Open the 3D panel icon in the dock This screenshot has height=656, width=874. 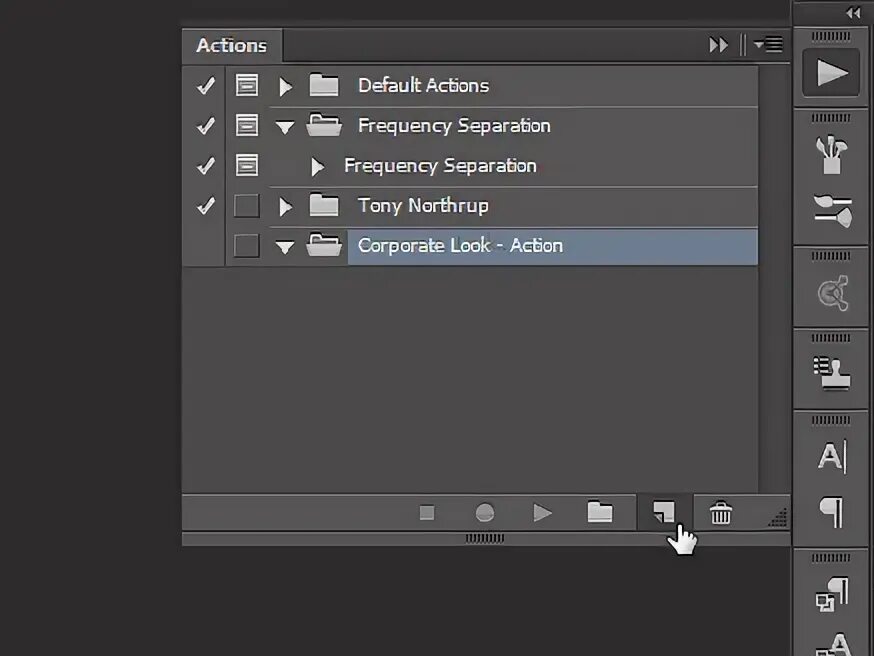(x=832, y=292)
